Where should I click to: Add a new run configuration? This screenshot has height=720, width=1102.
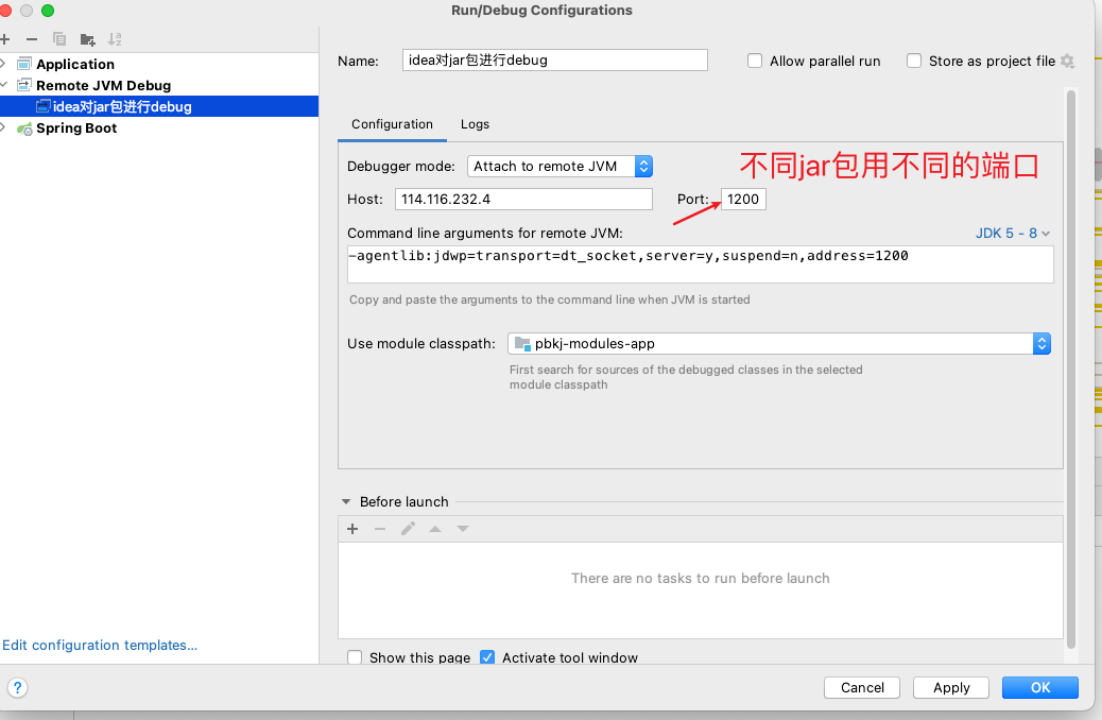pos(8,38)
